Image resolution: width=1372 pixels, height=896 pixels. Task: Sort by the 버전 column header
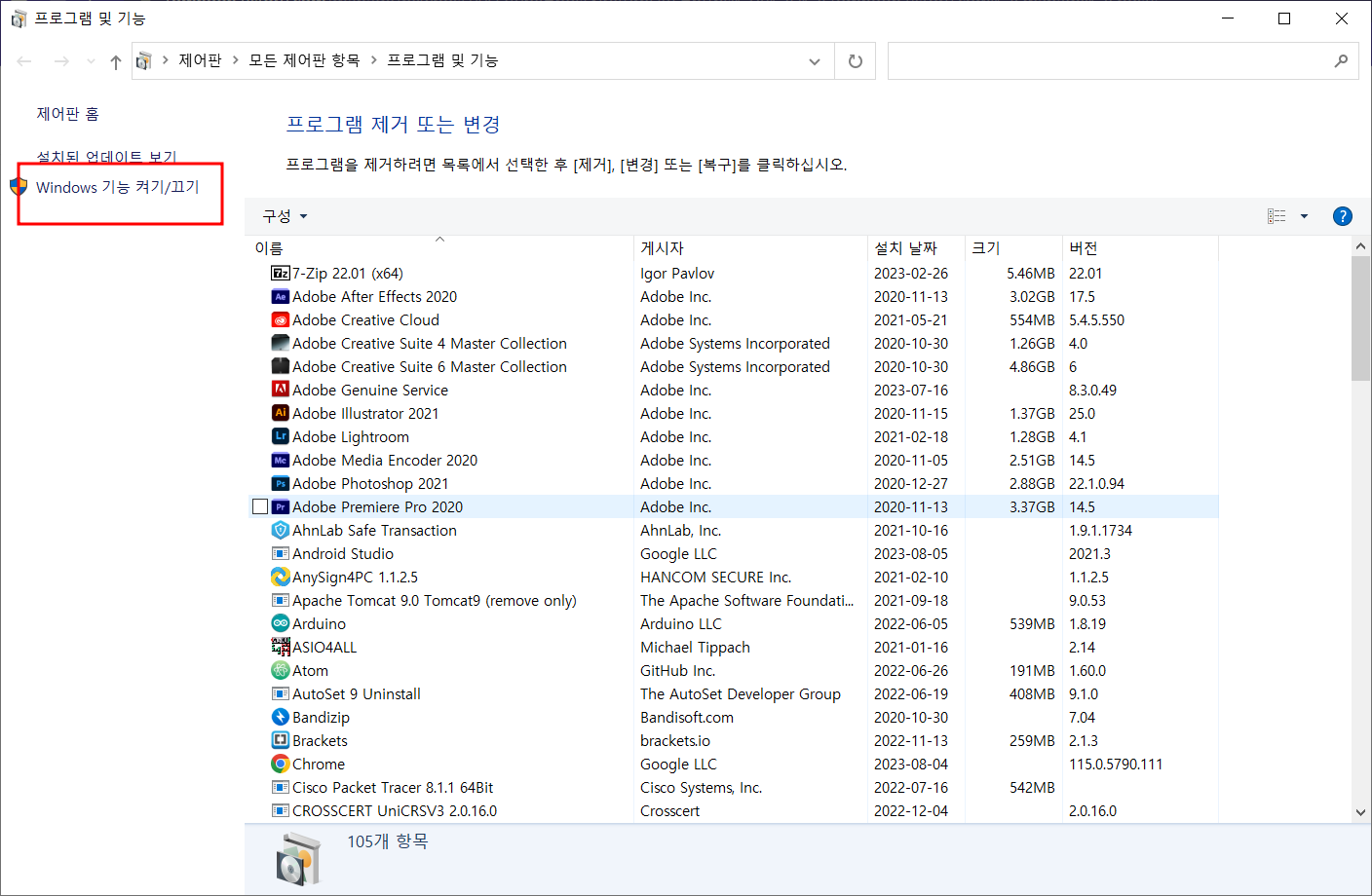[x=1140, y=247]
